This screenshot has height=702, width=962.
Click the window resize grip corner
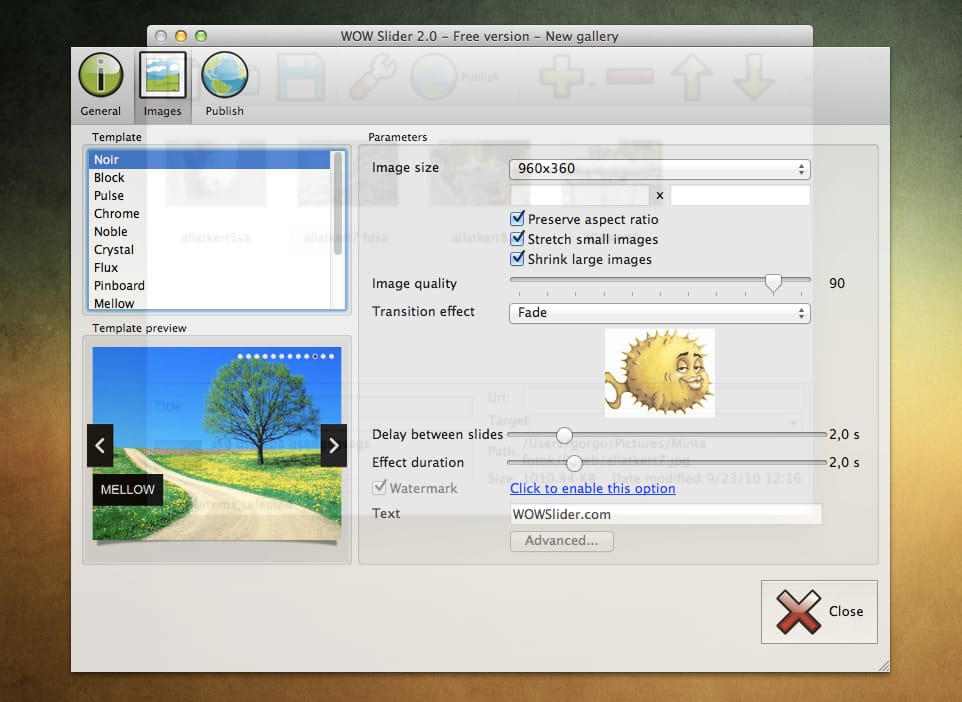883,666
